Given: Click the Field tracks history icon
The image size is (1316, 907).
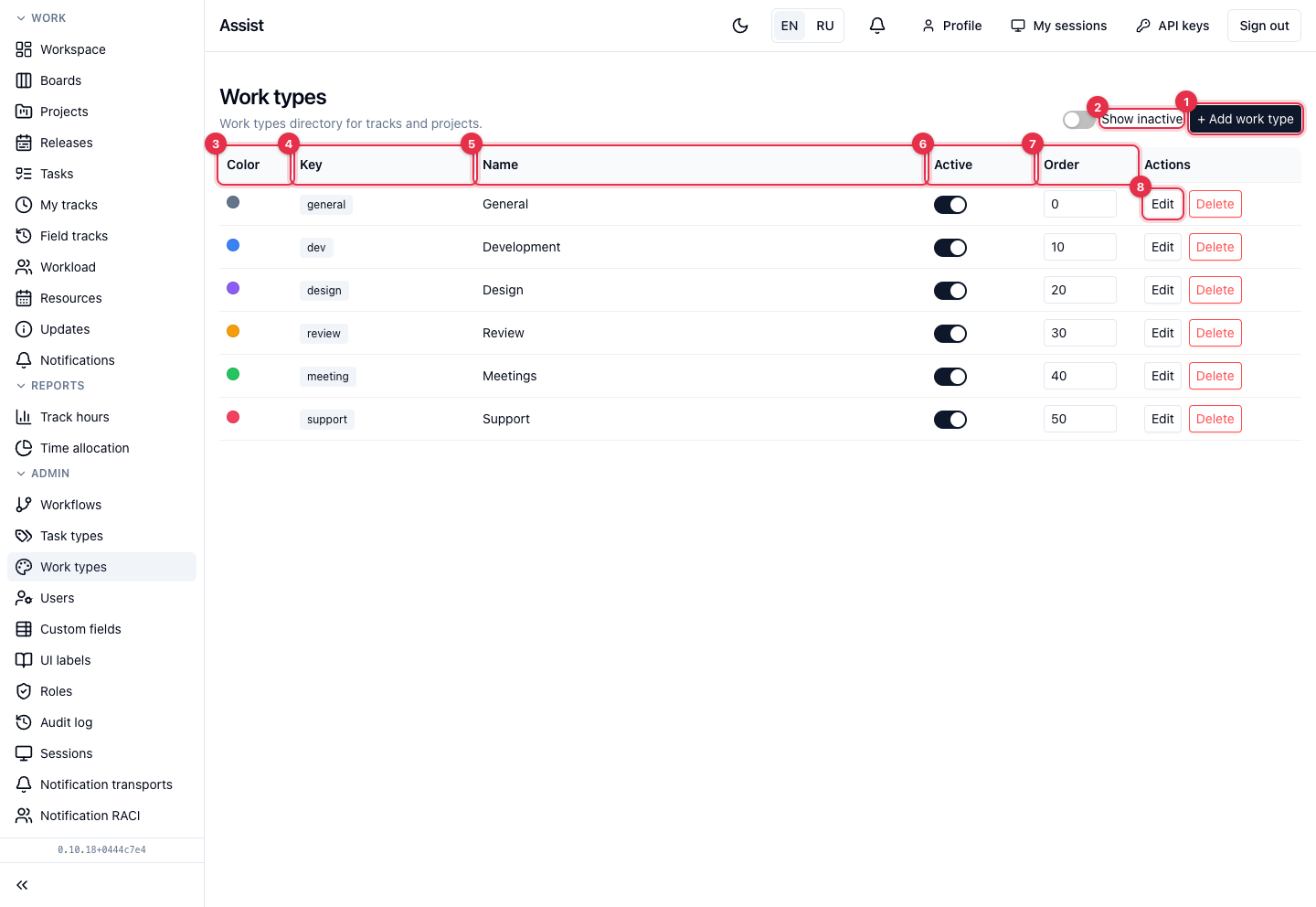Looking at the screenshot, I should (24, 236).
